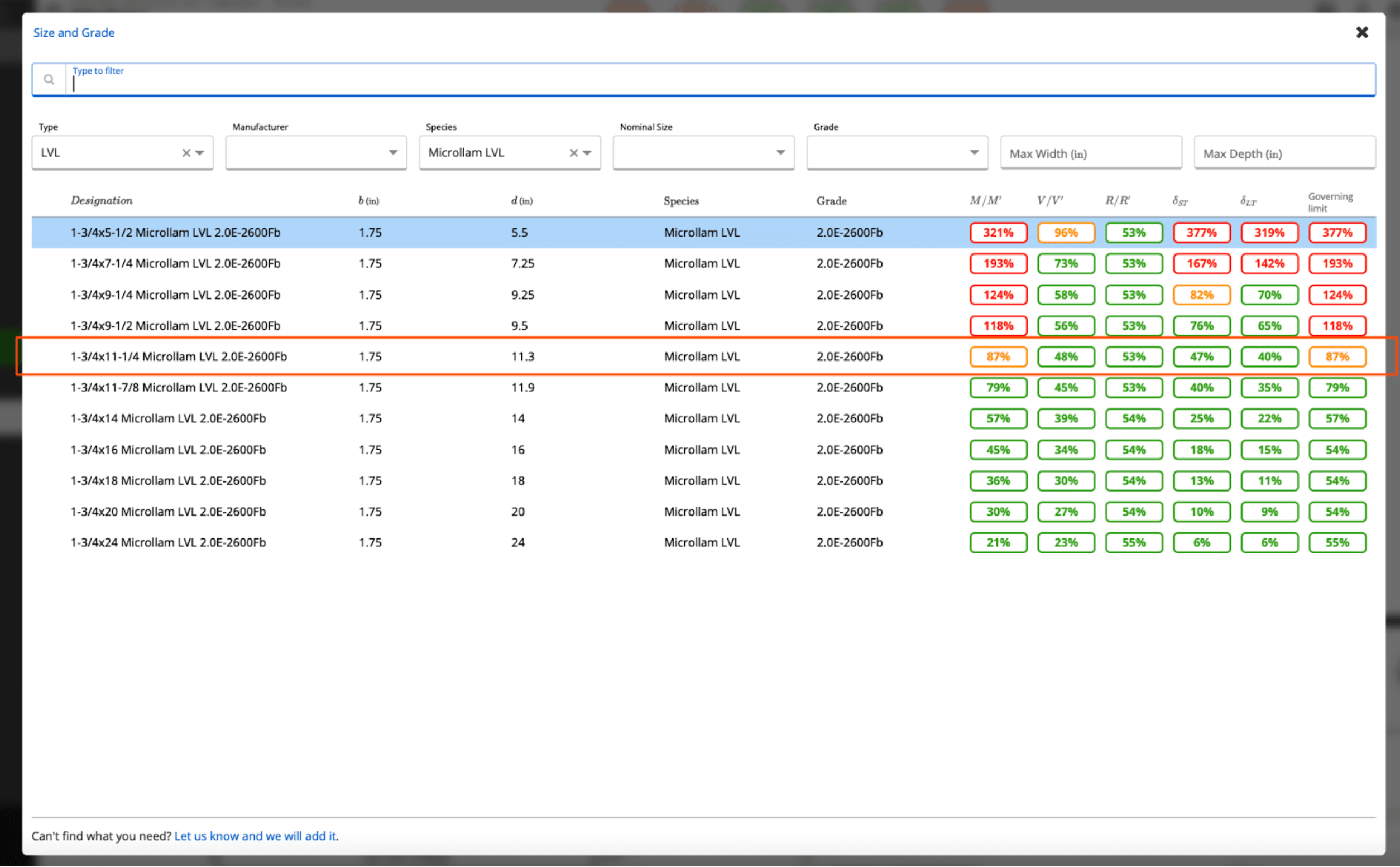
Task: Click the 118% moment badge in the 1-3/4x9-1/2 row
Action: (x=998, y=326)
